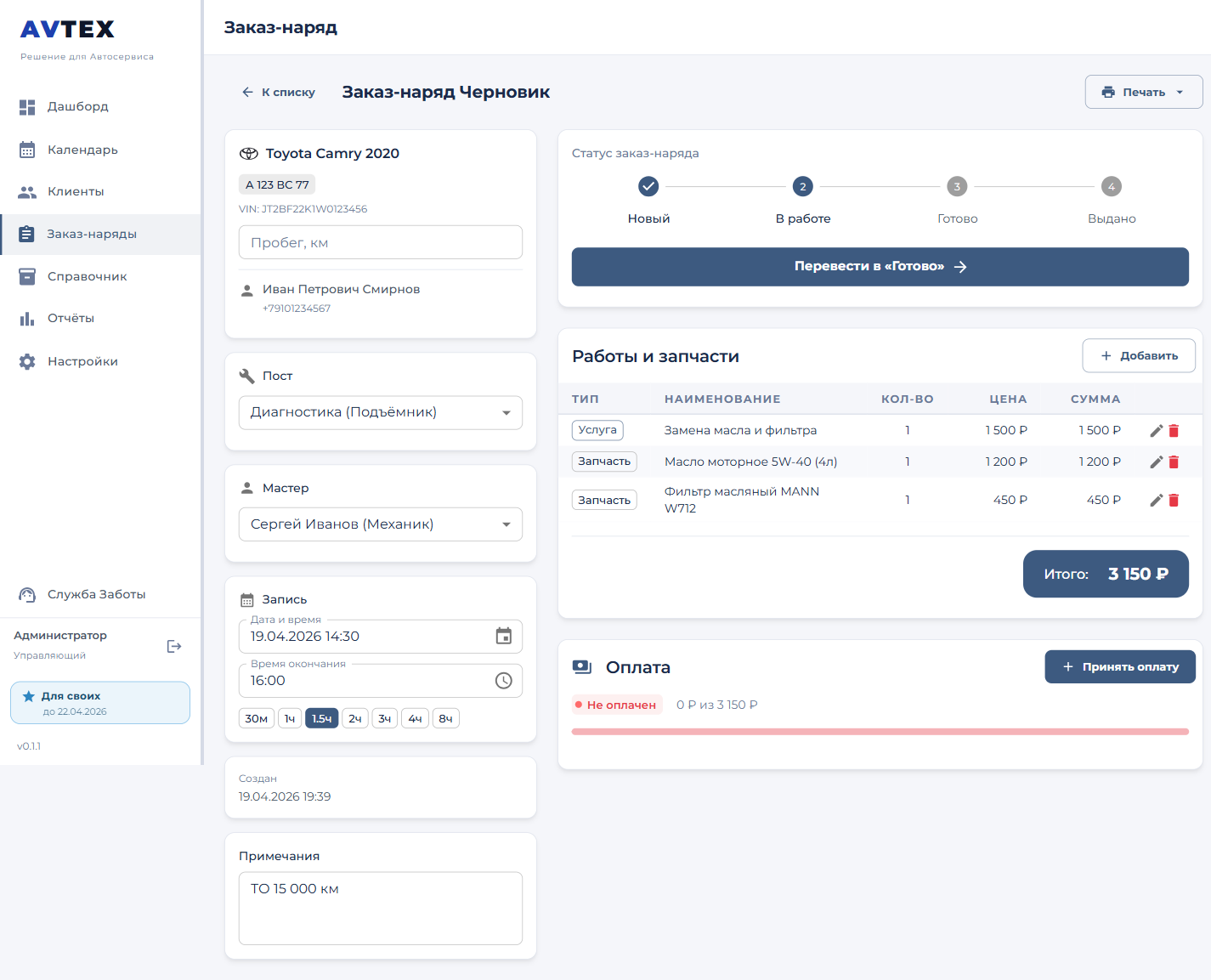Viewport: 1211px width, 980px height.
Task: Click edit pencil for Замена масла и фильтра
Action: pyautogui.click(x=1156, y=431)
